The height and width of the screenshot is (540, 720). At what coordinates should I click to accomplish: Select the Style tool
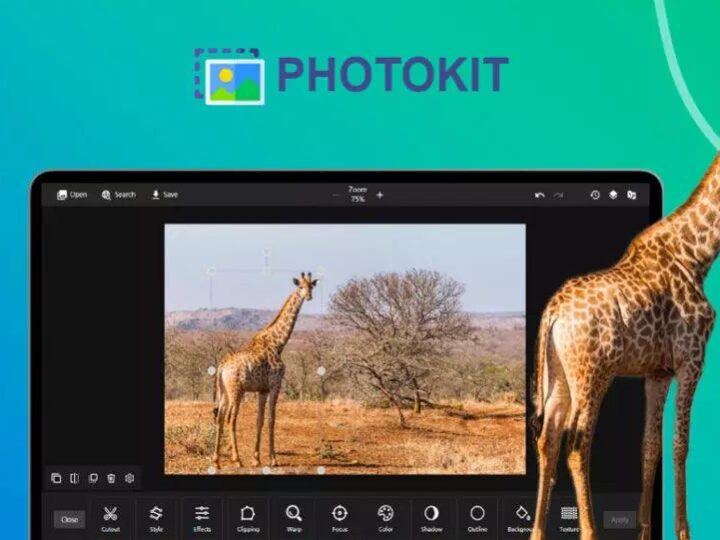(156, 519)
